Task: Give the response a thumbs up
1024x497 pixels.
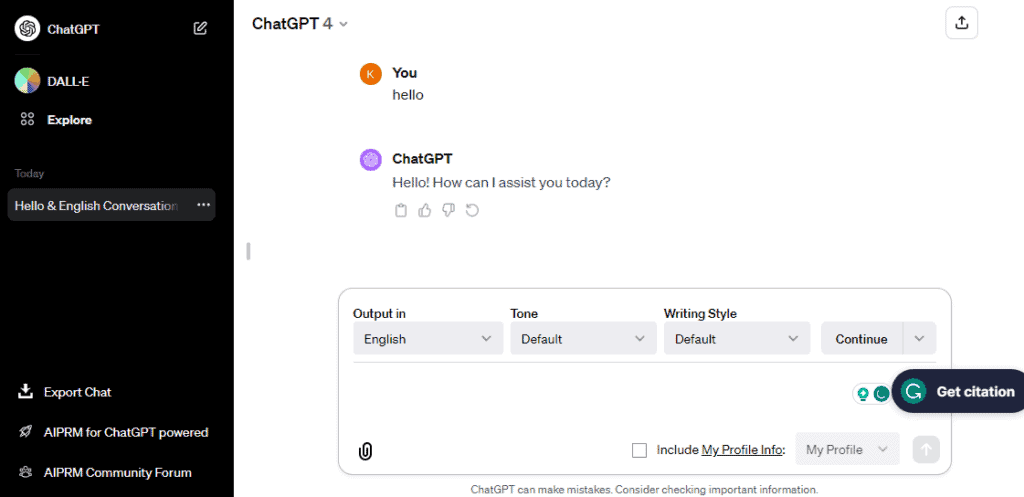Action: coord(425,210)
